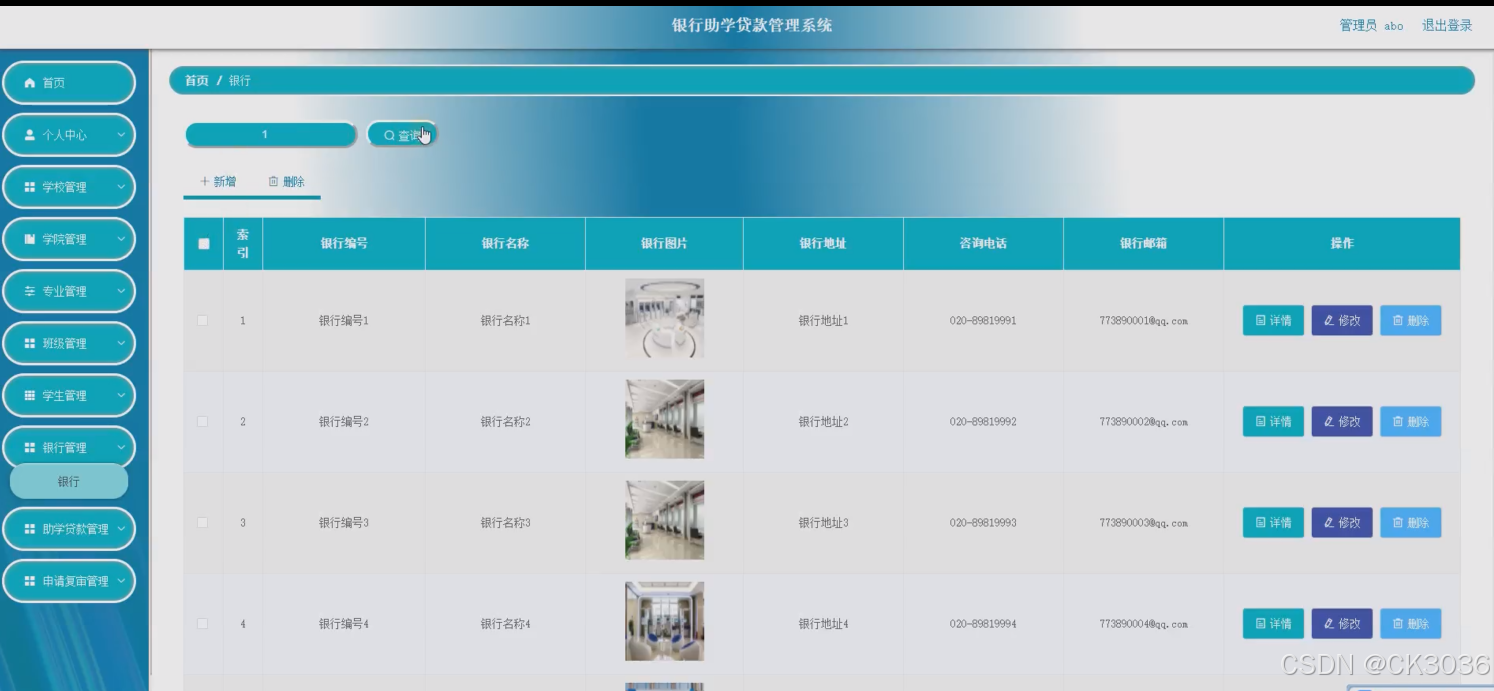Click the icon beside 学院管理
Viewport: 1494px width, 691px height.
pyautogui.click(x=30, y=239)
